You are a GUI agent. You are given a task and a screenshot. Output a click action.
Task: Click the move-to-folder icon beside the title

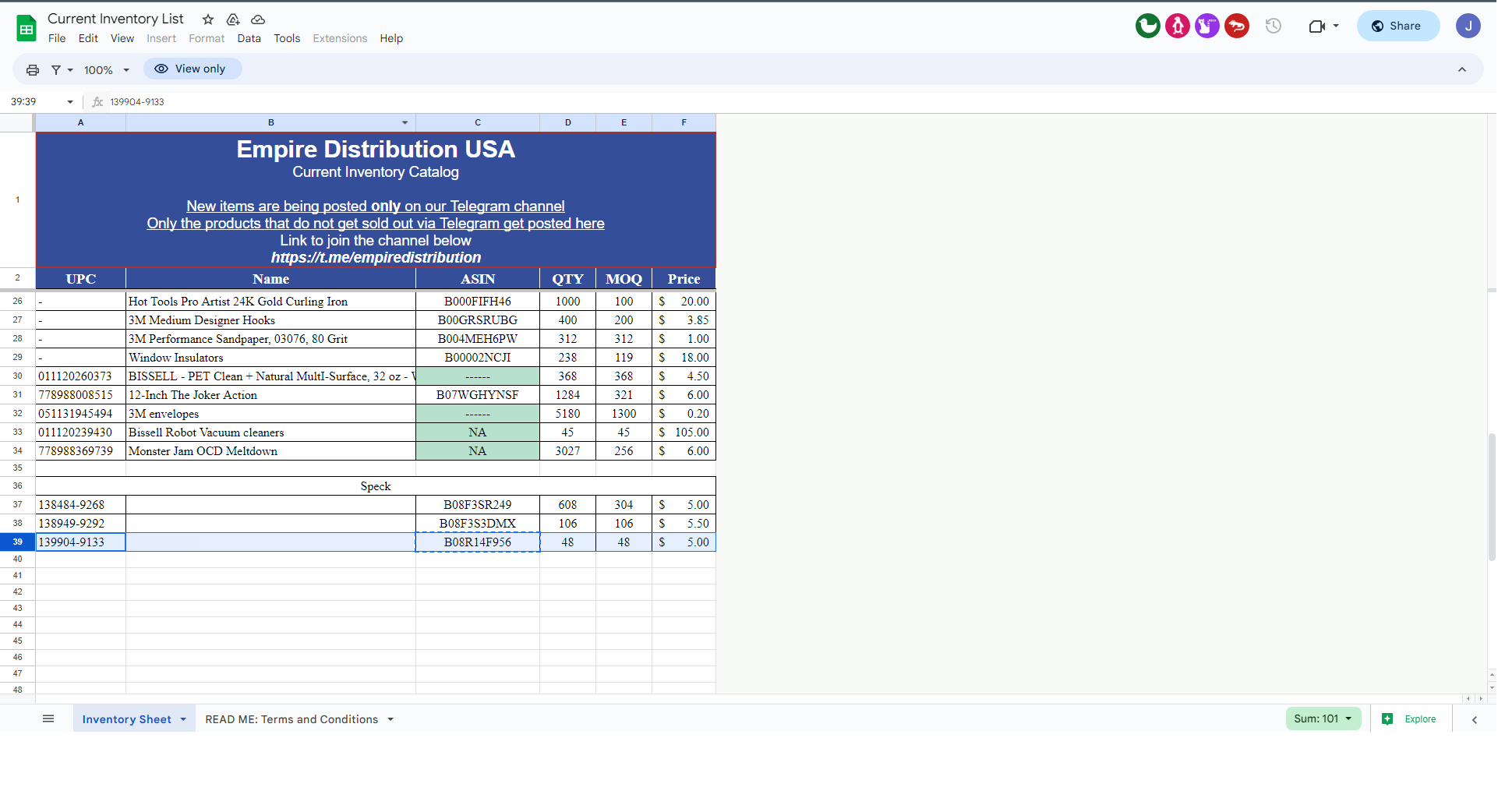click(233, 19)
